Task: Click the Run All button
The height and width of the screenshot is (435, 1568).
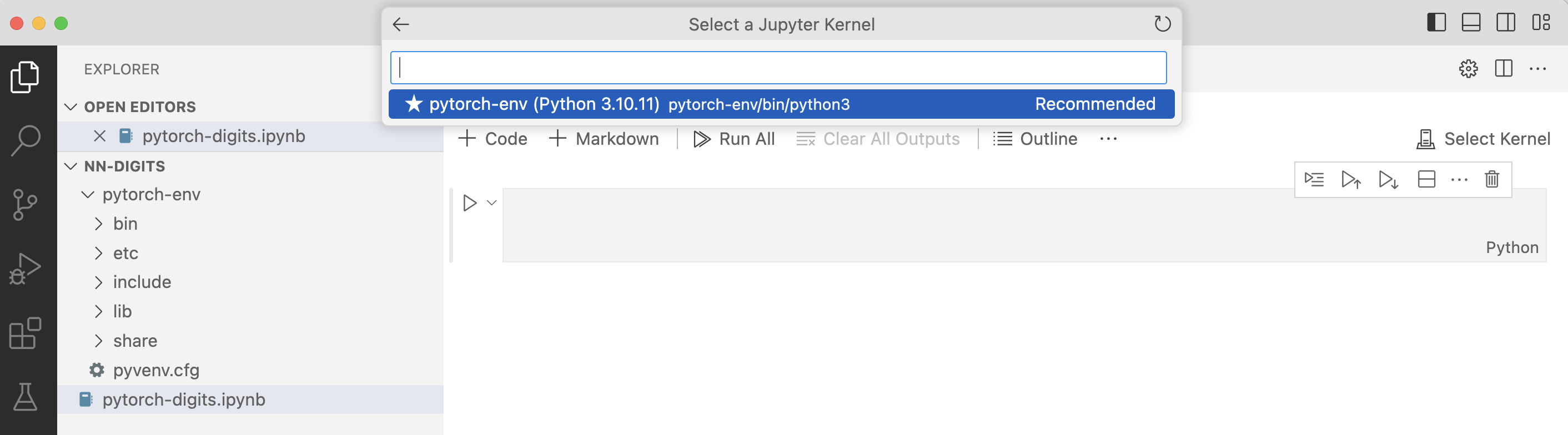Action: (734, 139)
